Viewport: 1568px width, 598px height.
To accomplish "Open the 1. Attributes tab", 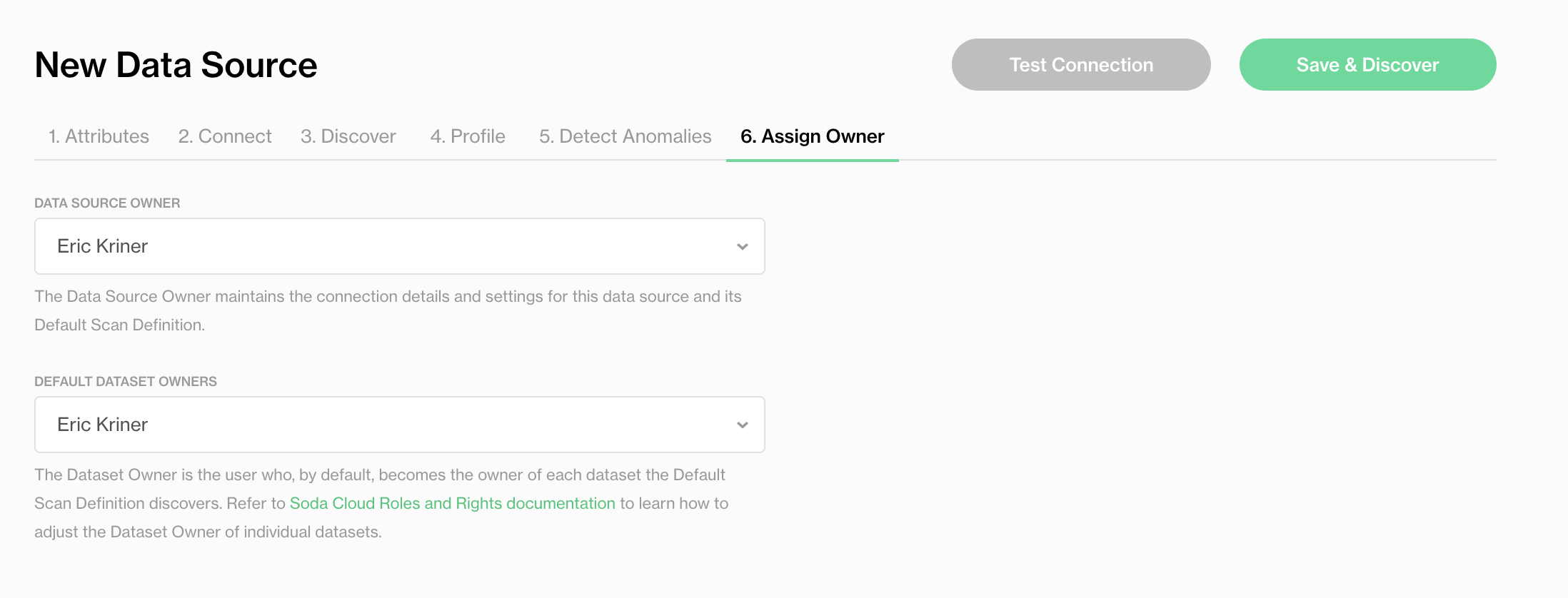I will [99, 136].
